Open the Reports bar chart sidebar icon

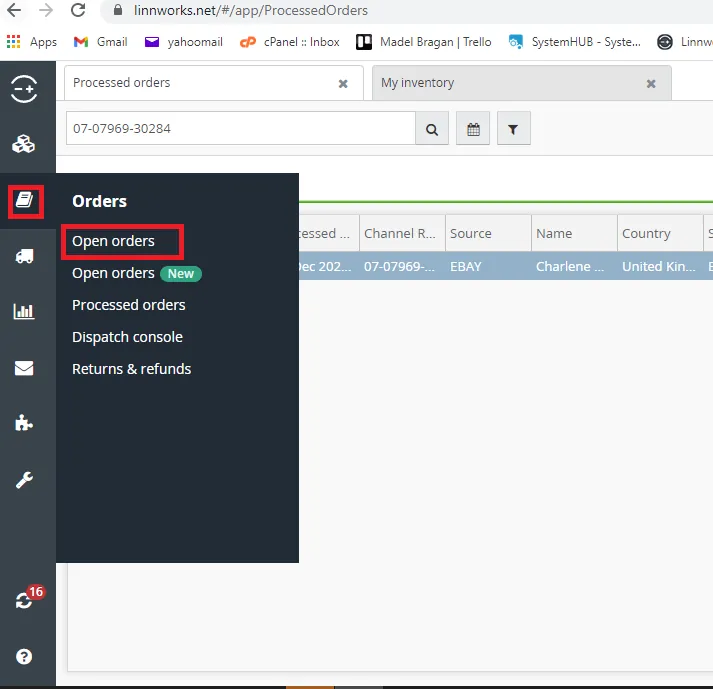pos(24,312)
